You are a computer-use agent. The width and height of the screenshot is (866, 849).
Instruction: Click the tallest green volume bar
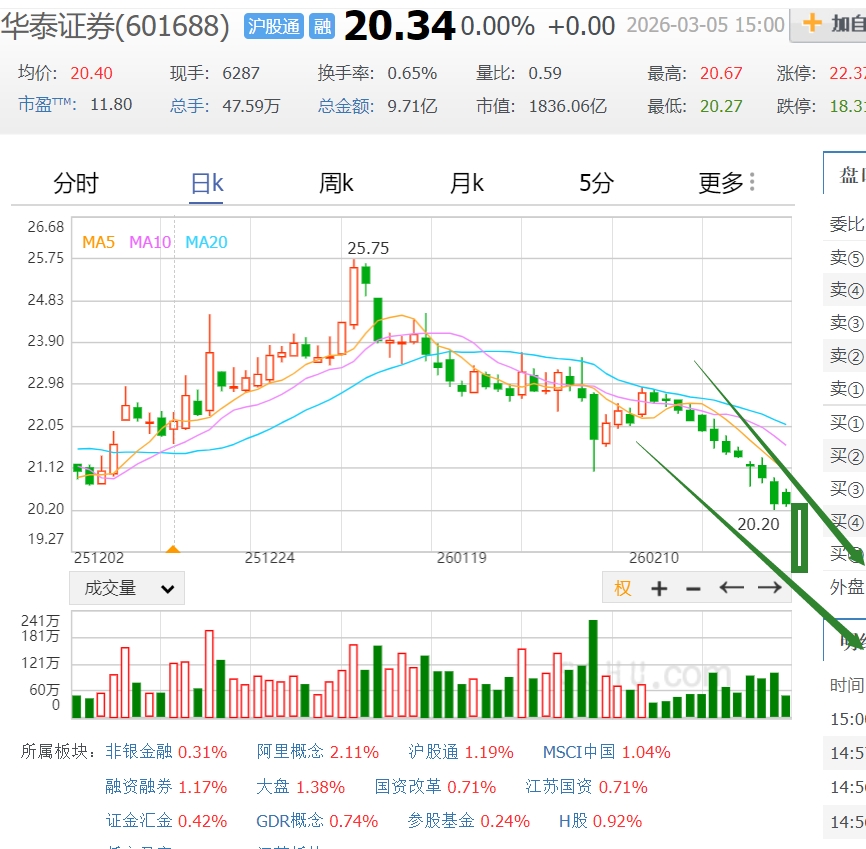[x=593, y=668]
